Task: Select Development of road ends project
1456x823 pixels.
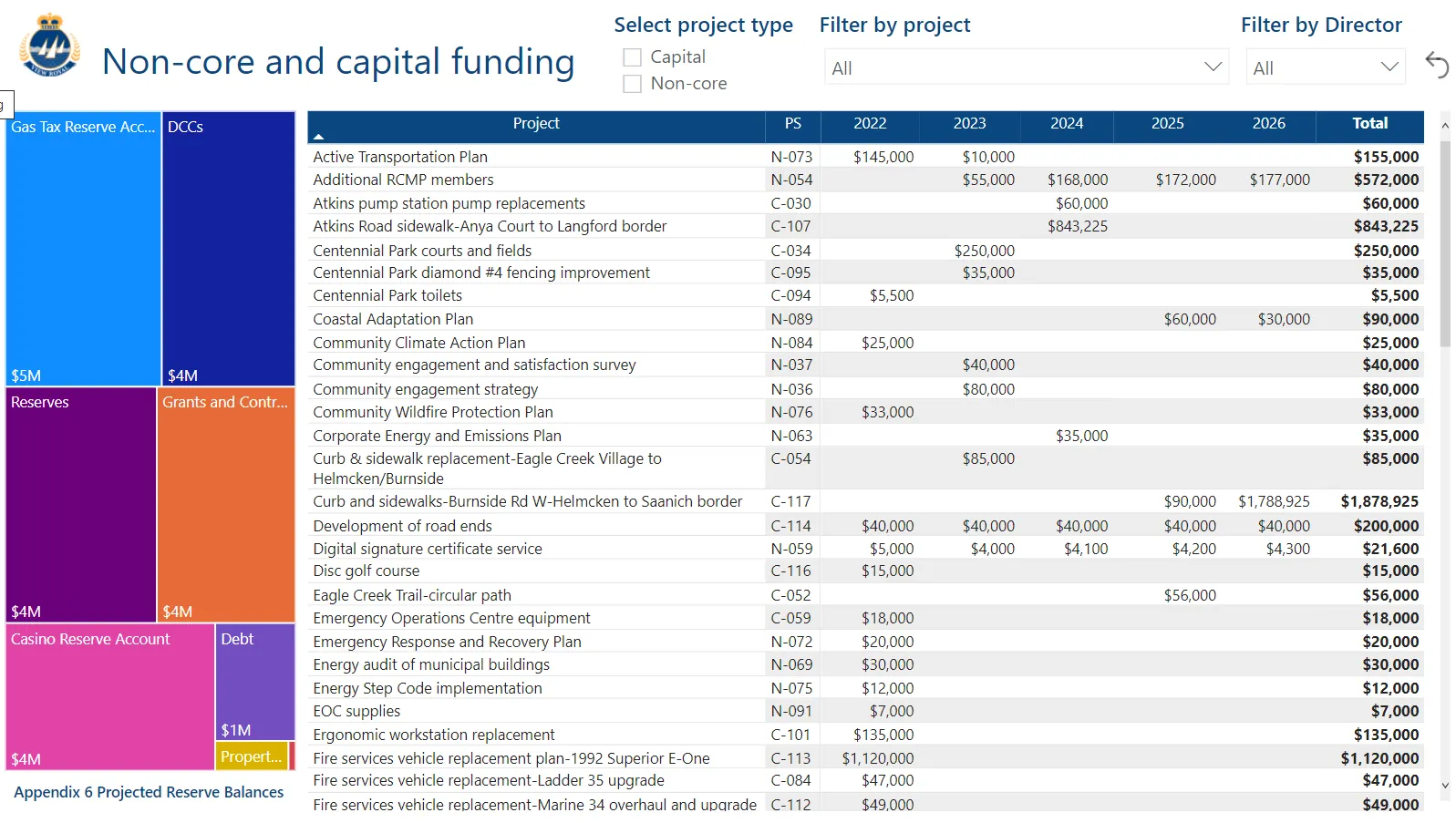Action: pos(866,526)
